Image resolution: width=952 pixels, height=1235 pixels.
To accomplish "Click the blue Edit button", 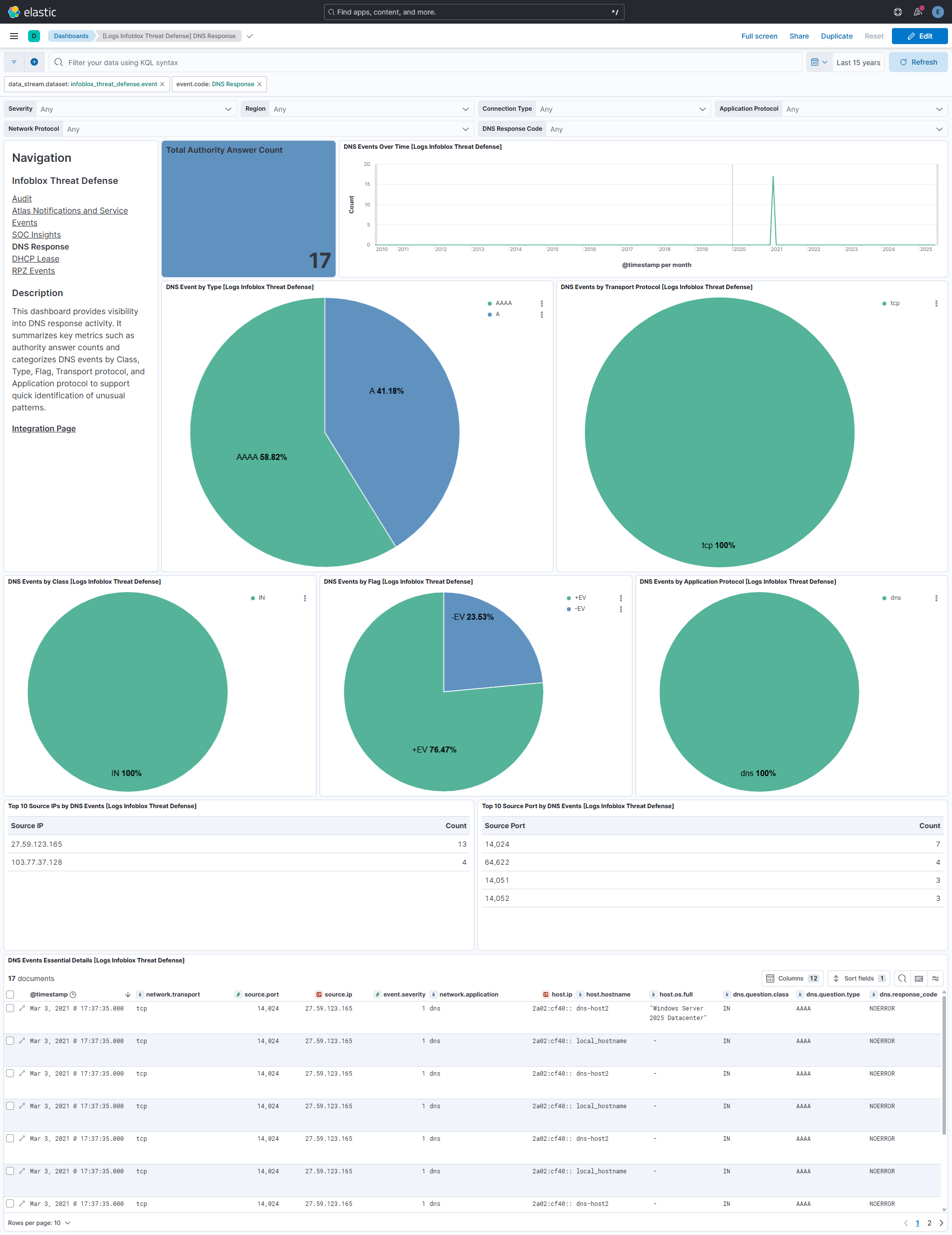I will click(x=919, y=36).
